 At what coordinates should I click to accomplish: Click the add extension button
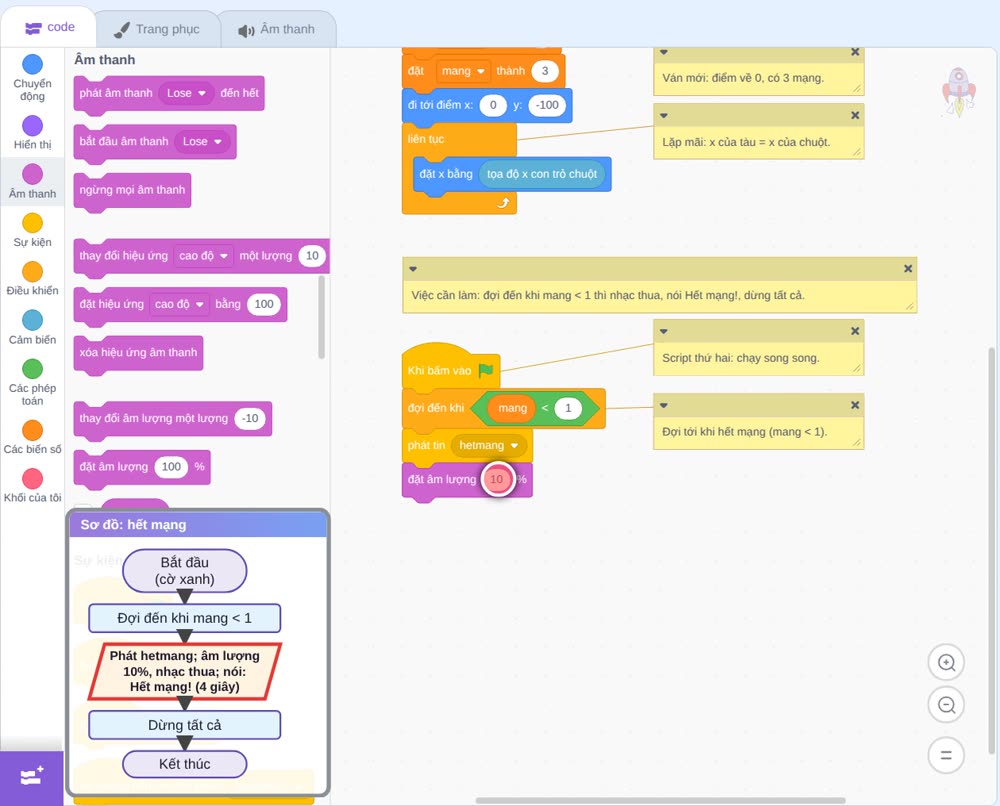[32, 777]
